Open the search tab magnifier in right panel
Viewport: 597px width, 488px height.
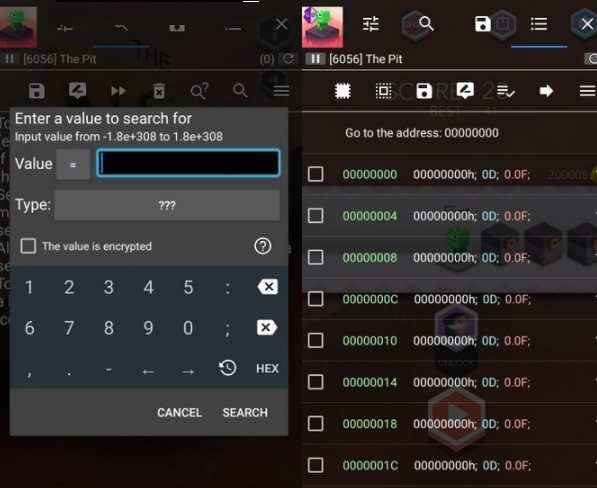pyautogui.click(x=426, y=24)
